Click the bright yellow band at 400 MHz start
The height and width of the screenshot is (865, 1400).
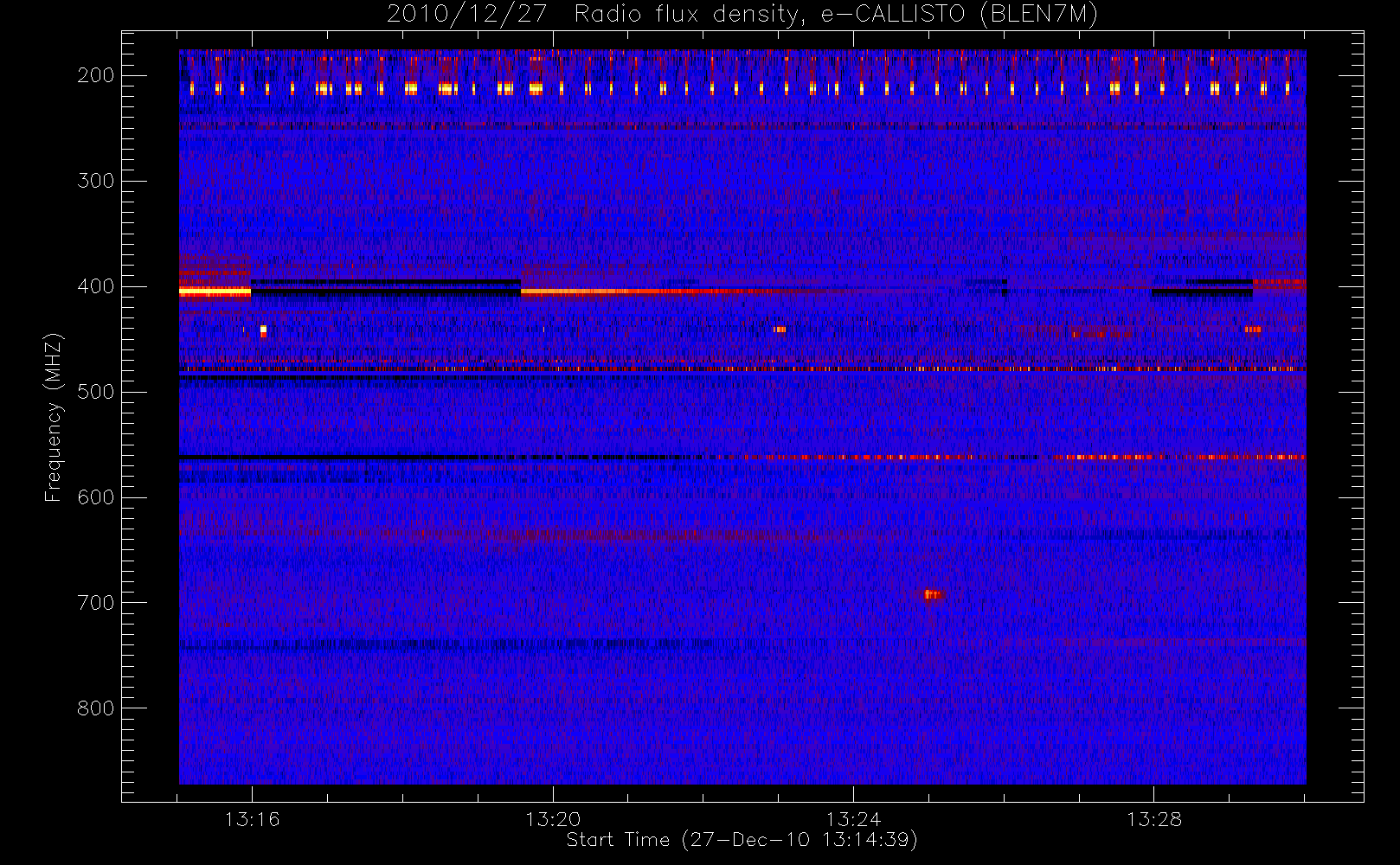pyautogui.click(x=215, y=292)
